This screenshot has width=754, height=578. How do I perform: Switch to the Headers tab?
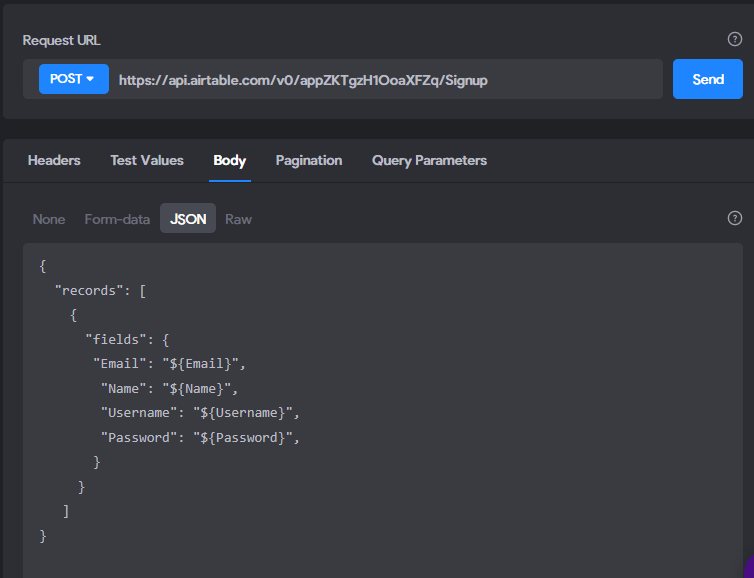54,160
